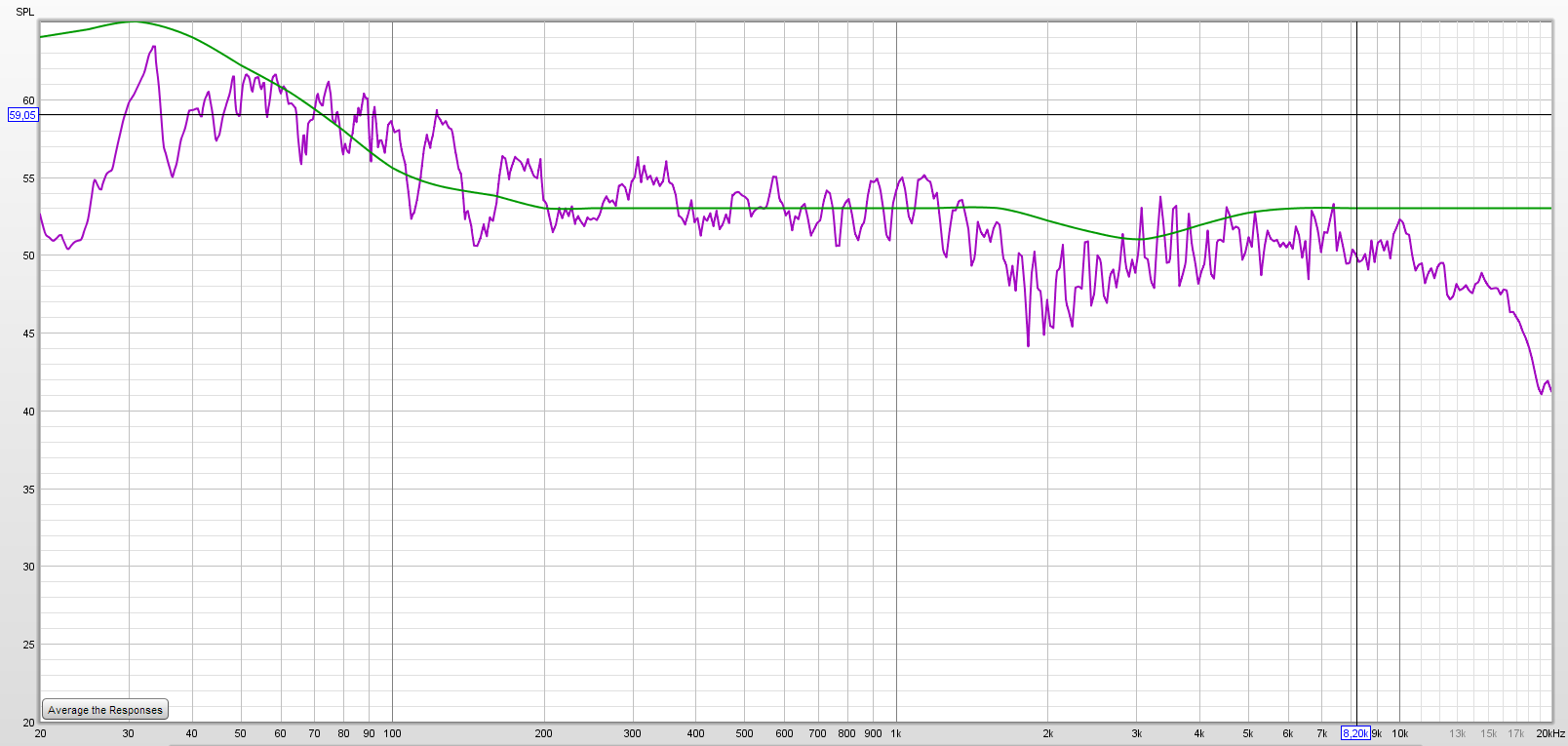Viewport: 1568px width, 746px height.
Task: Click the Average the Responses button
Action: (105, 710)
